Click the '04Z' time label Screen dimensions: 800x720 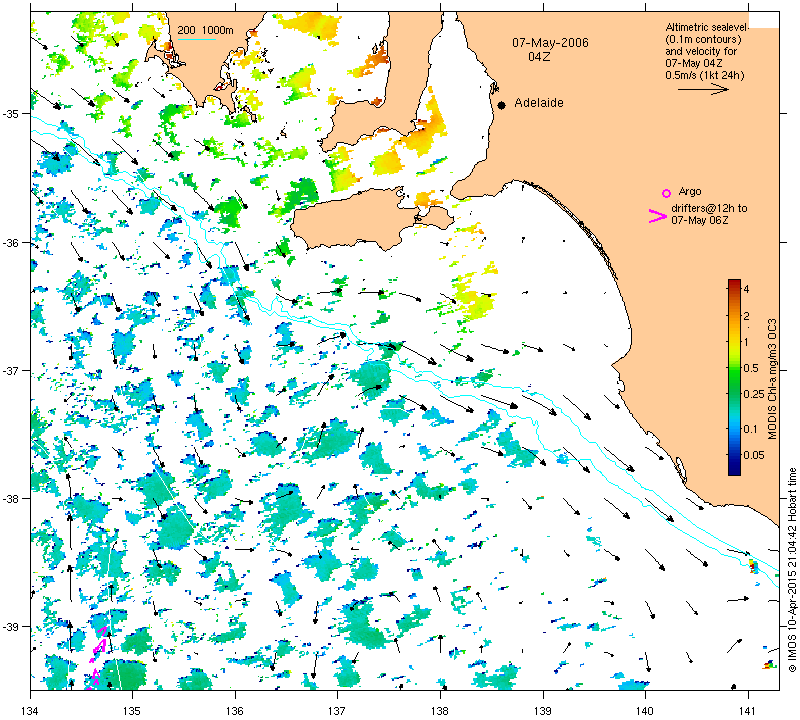coord(539,57)
